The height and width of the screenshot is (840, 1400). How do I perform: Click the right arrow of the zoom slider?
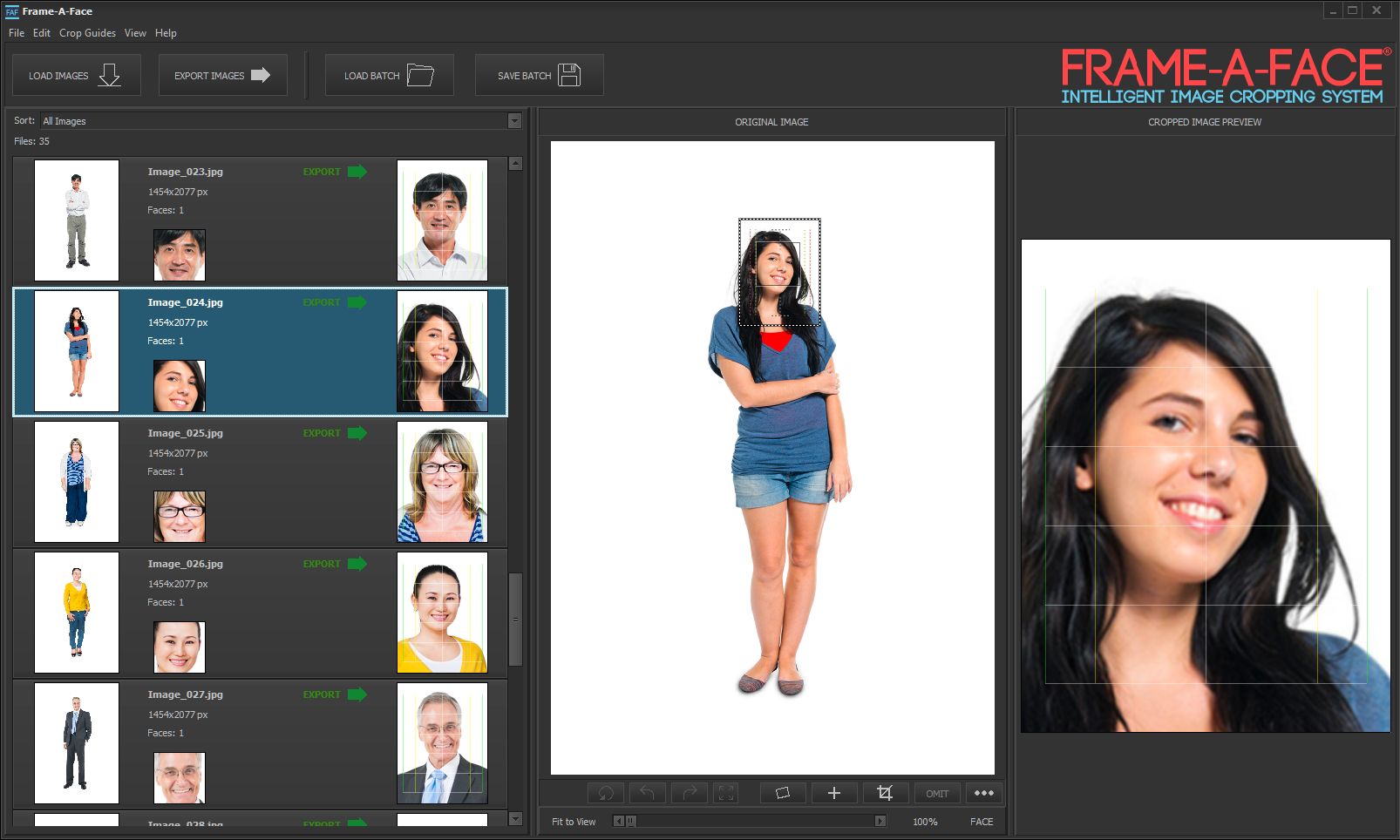click(879, 821)
